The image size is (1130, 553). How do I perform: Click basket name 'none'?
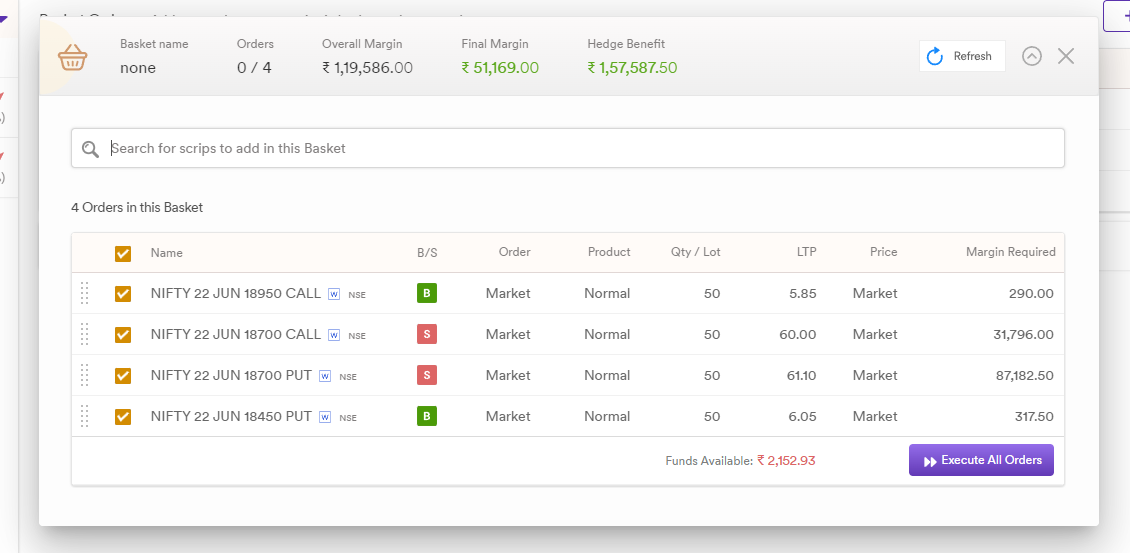pos(138,68)
